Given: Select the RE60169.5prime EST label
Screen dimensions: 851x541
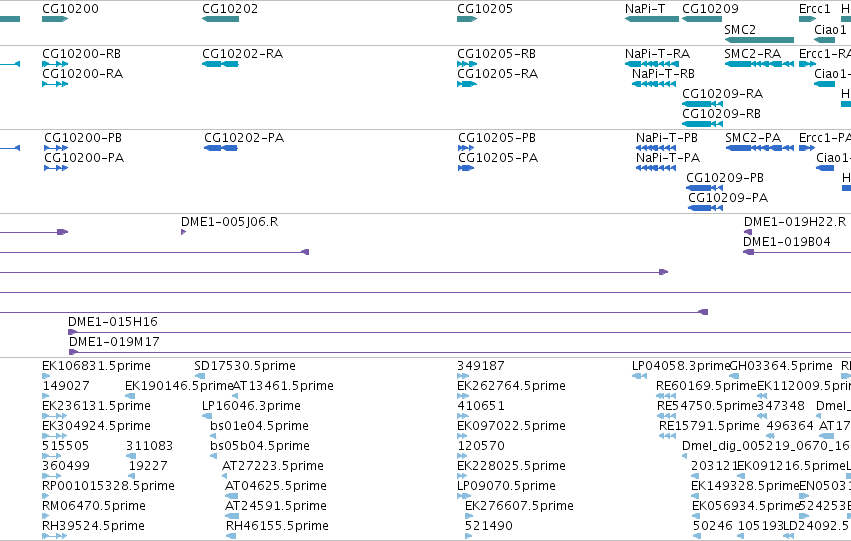Looking at the screenshot, I should 706,386.
